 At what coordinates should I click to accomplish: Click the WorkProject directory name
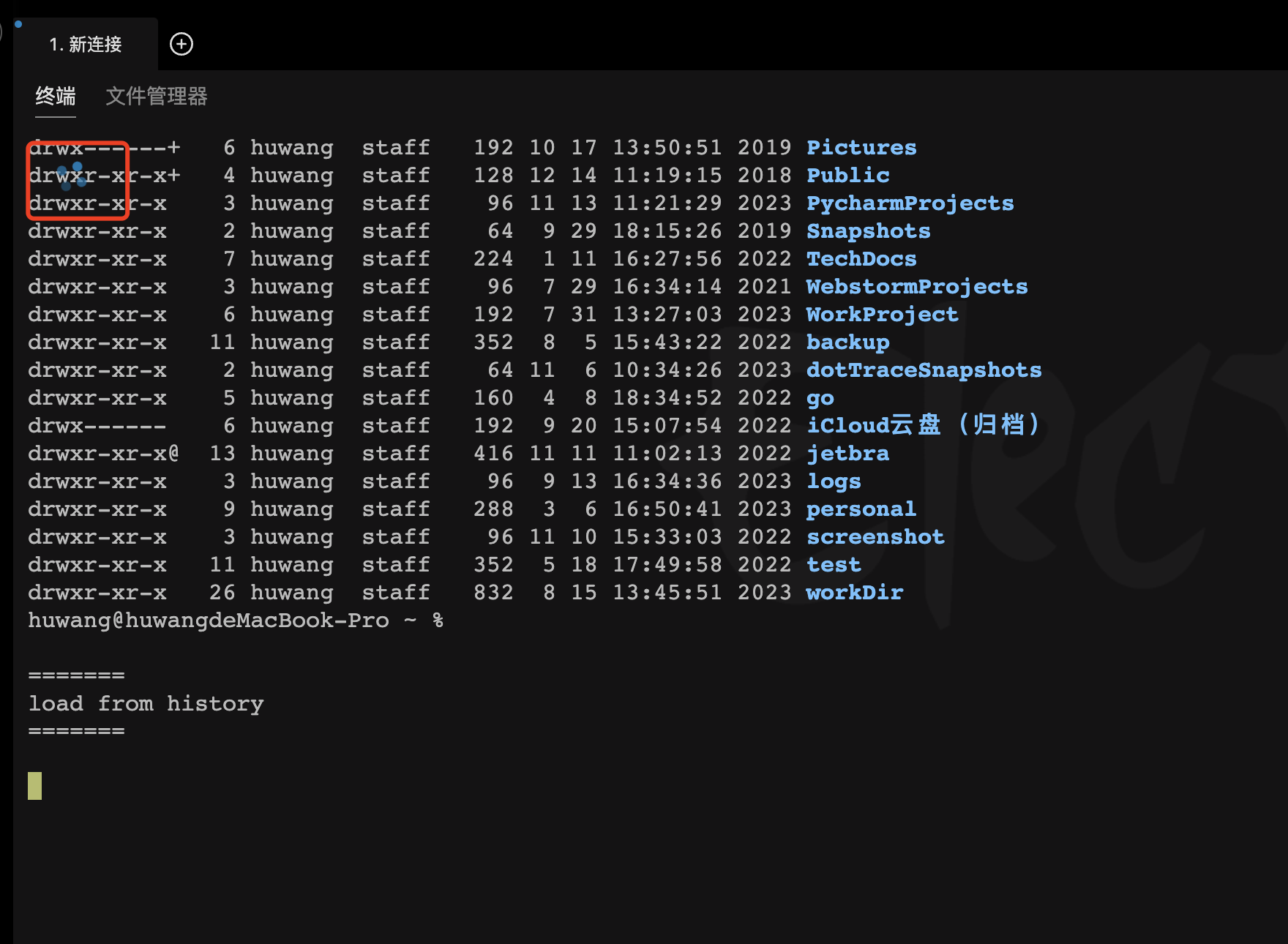pyautogui.click(x=882, y=315)
